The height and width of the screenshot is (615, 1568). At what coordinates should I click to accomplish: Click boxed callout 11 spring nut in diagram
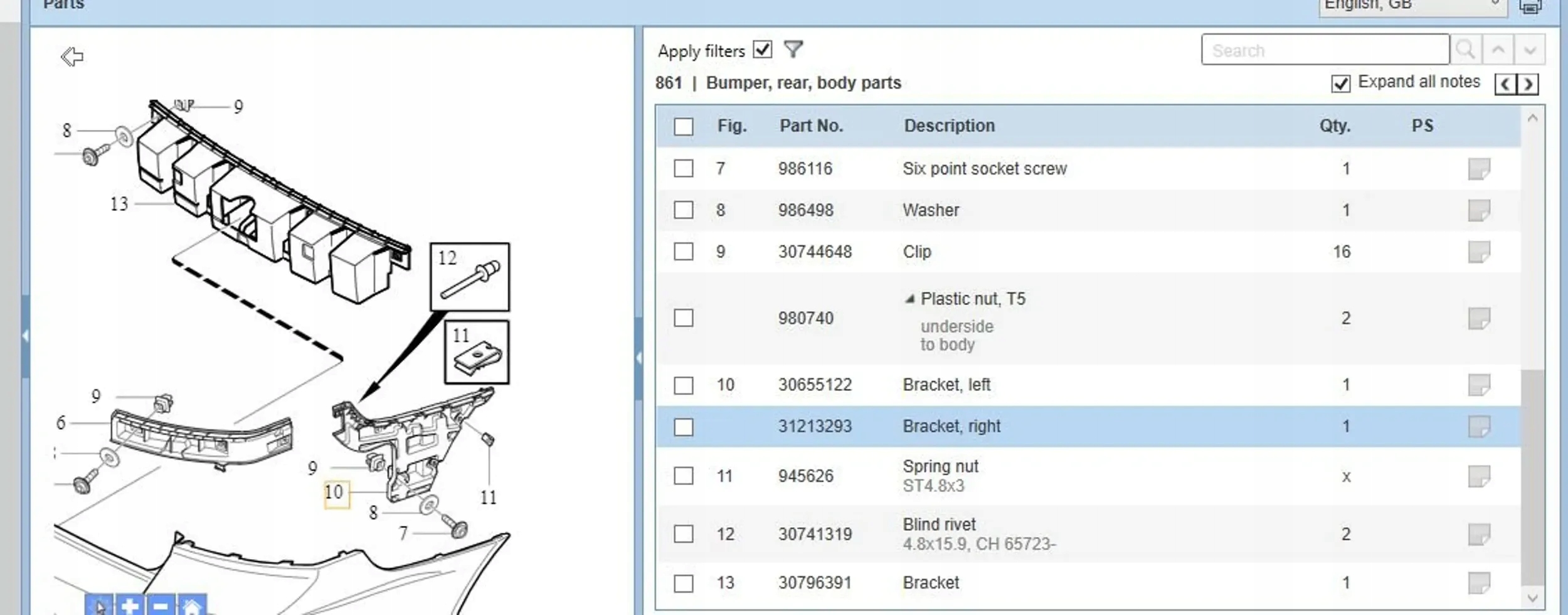(477, 352)
